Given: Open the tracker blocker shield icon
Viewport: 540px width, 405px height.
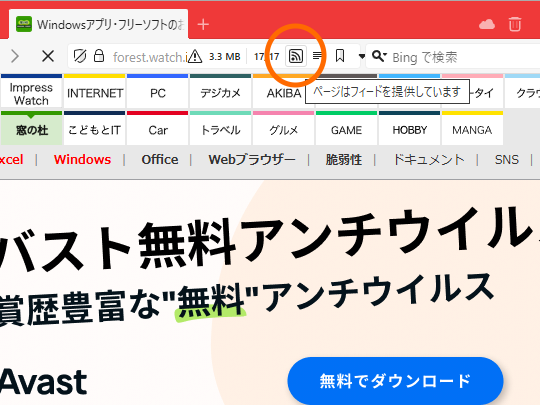Looking at the screenshot, I should pos(80,56).
